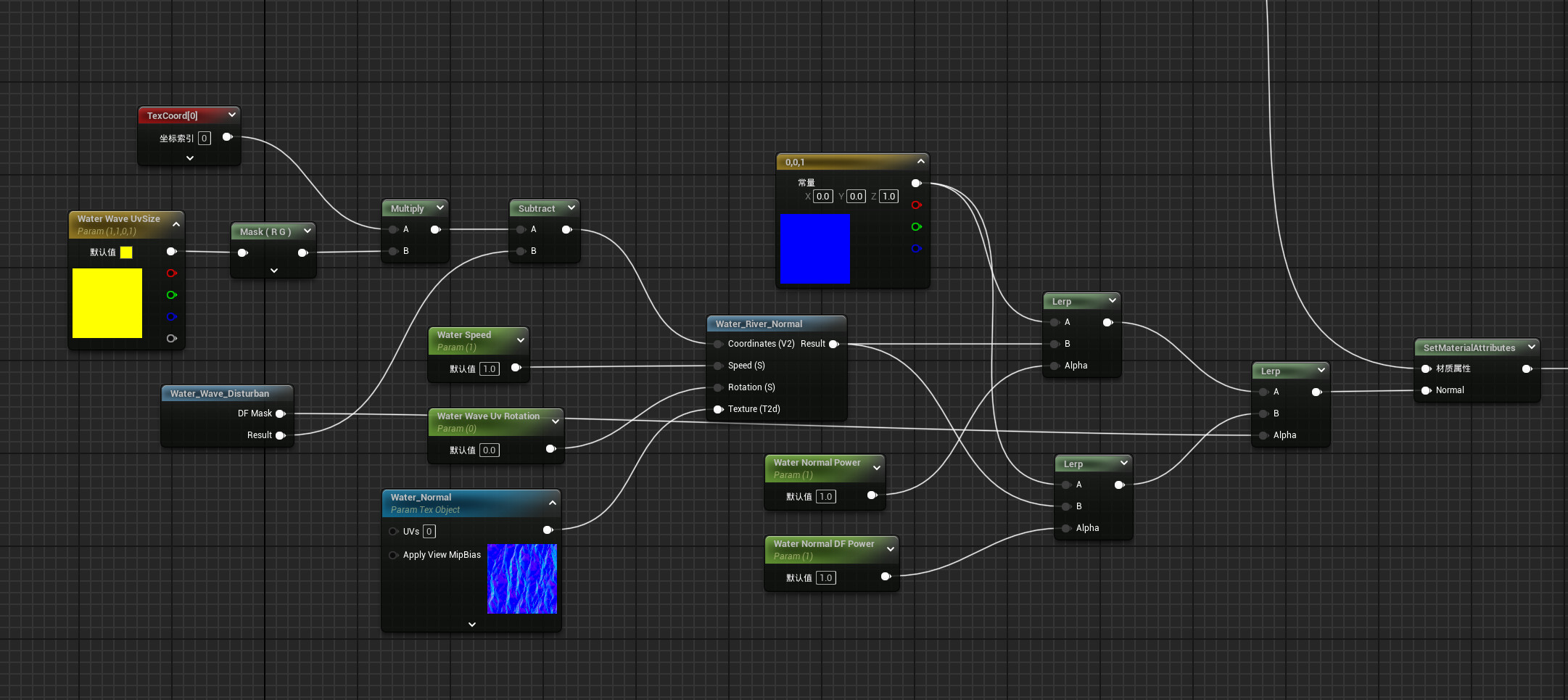
Task: Click the SetMaterialAttributes output pin
Action: 1527,368
